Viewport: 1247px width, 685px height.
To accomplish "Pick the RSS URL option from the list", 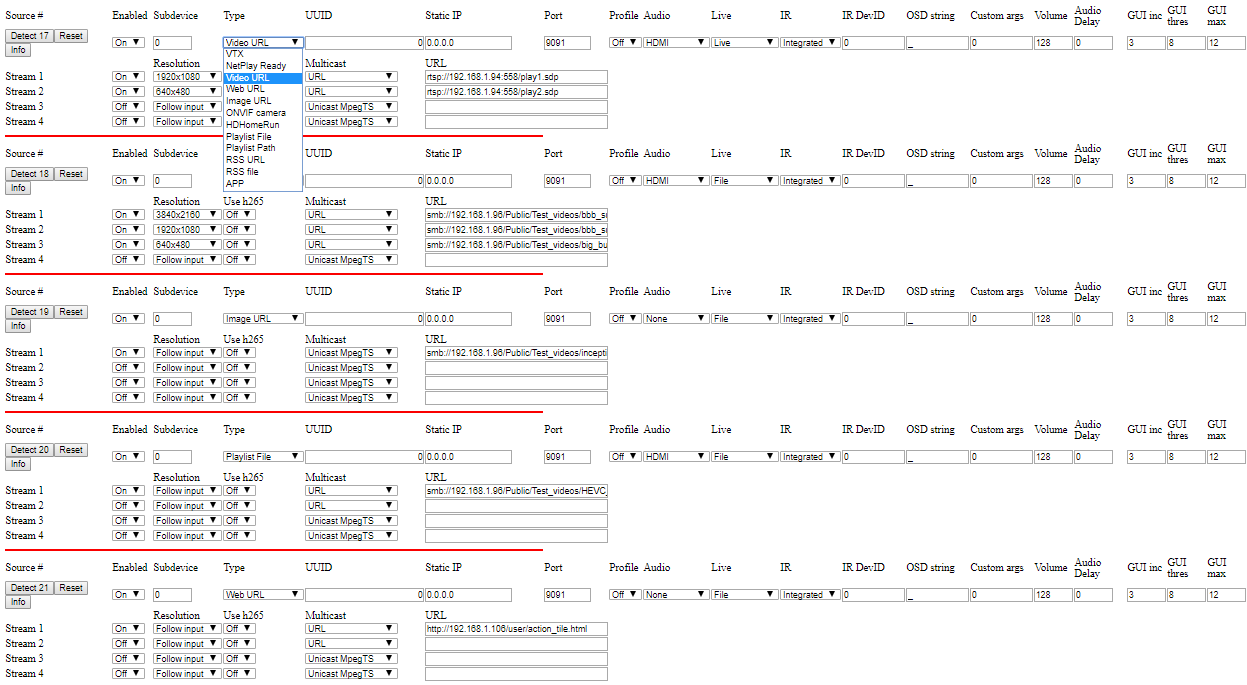I will click(245, 160).
